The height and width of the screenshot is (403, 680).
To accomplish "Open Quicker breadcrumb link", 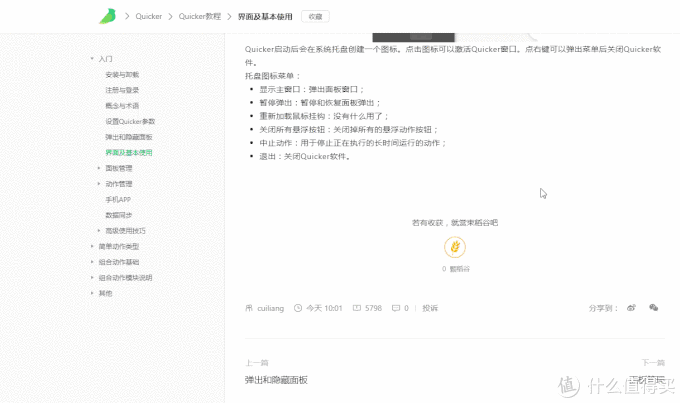I will point(148,16).
